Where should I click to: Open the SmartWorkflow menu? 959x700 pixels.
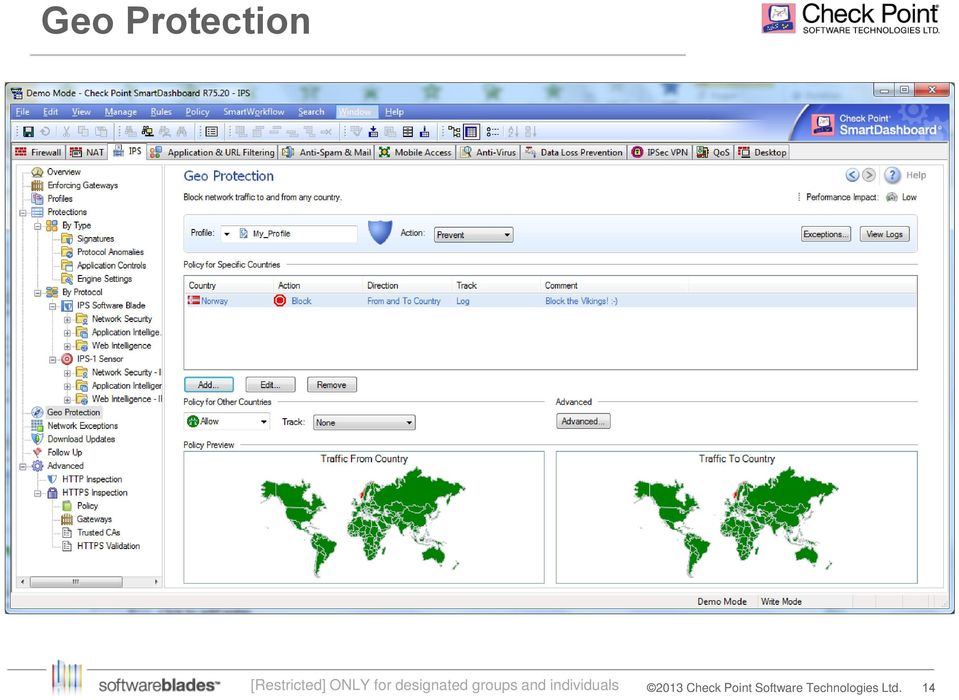254,112
